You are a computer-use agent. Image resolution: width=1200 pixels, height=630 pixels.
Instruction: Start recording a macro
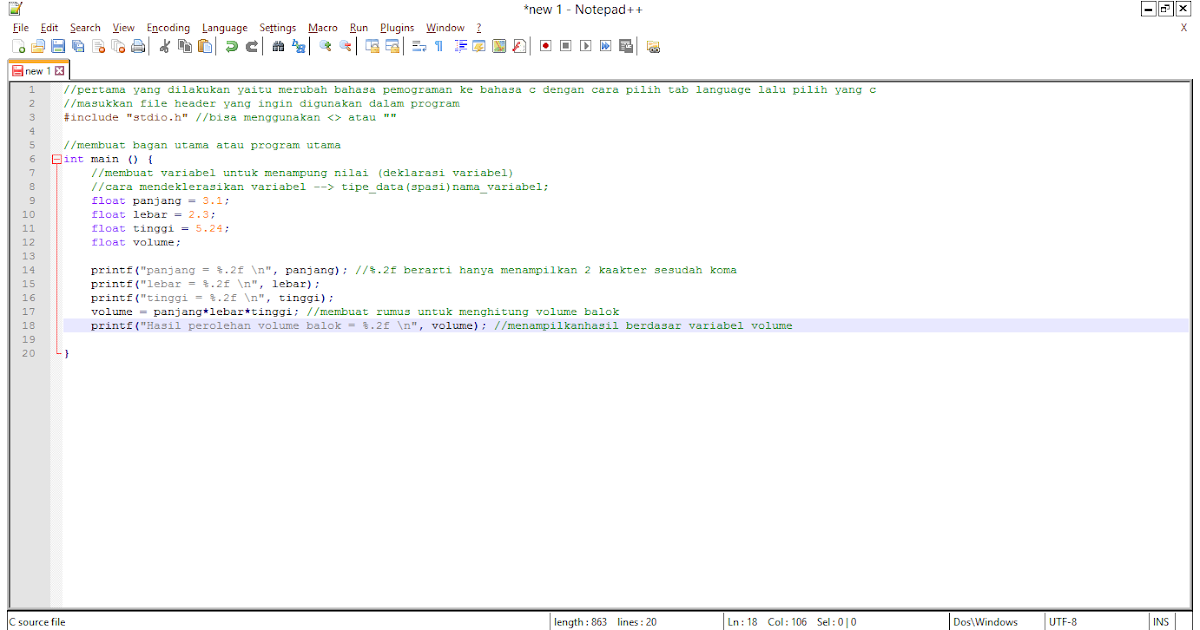coord(545,45)
